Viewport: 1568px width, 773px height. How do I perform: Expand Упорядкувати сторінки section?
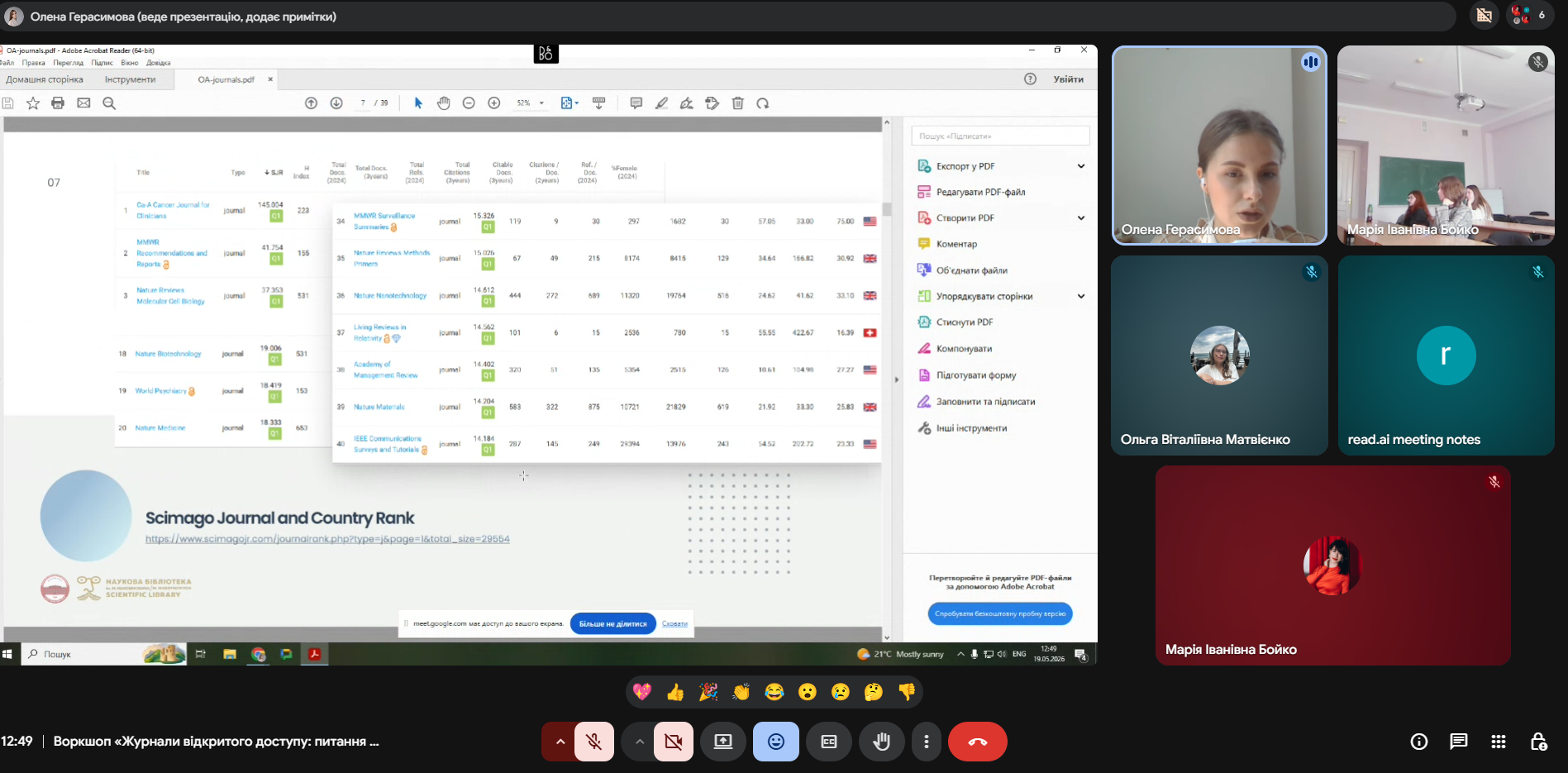(x=1080, y=296)
